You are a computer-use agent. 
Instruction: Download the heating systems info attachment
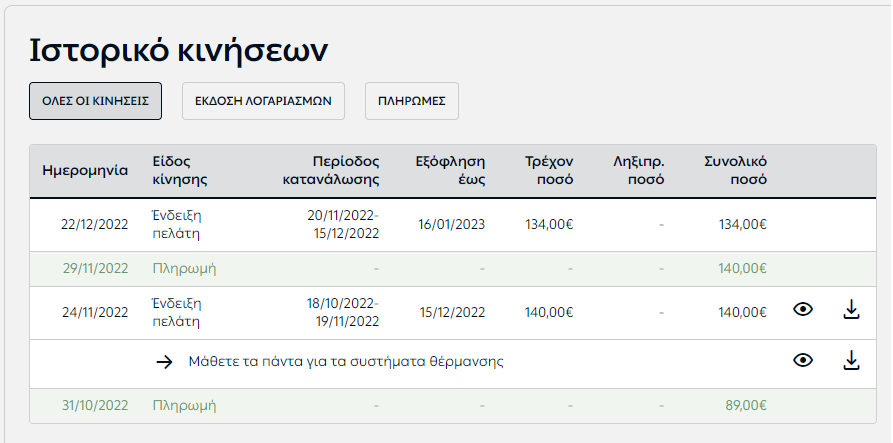(x=851, y=360)
